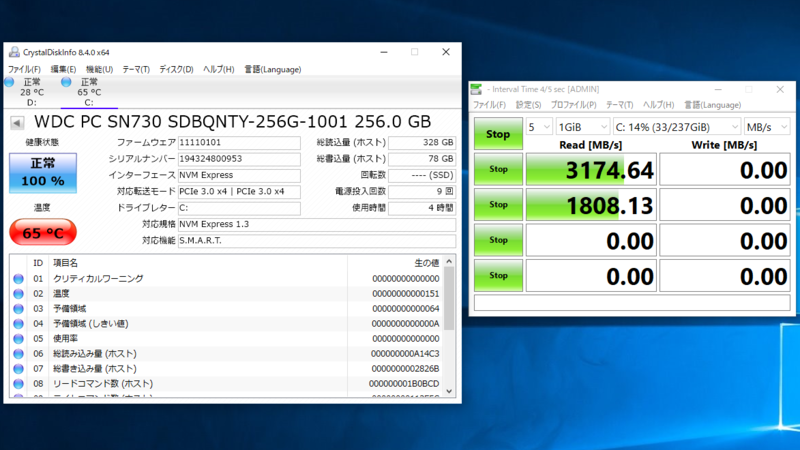Click the 総書込量 value 78 GB
Screen dimensions: 800x450
pyautogui.click(x=422, y=159)
